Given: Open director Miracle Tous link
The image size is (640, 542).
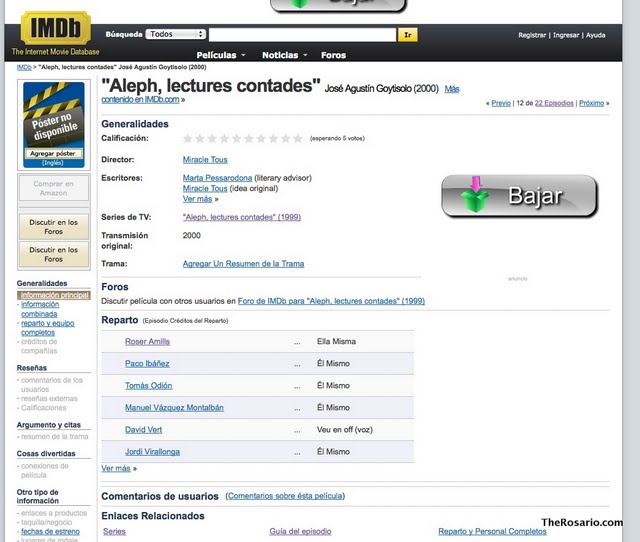Looking at the screenshot, I should coord(205,160).
